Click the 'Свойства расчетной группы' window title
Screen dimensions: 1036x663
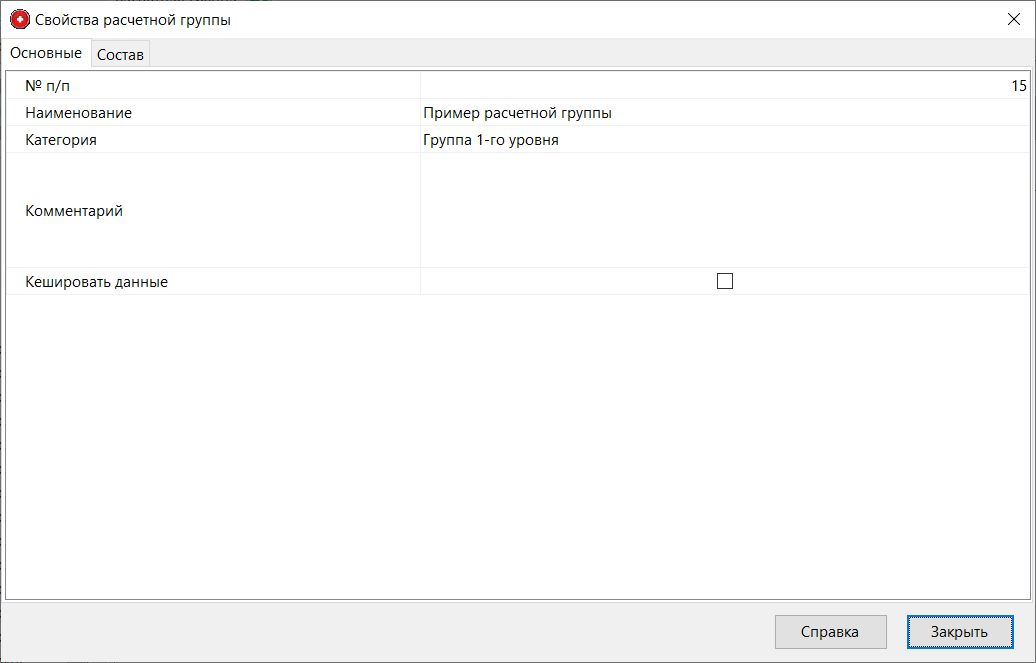(133, 20)
